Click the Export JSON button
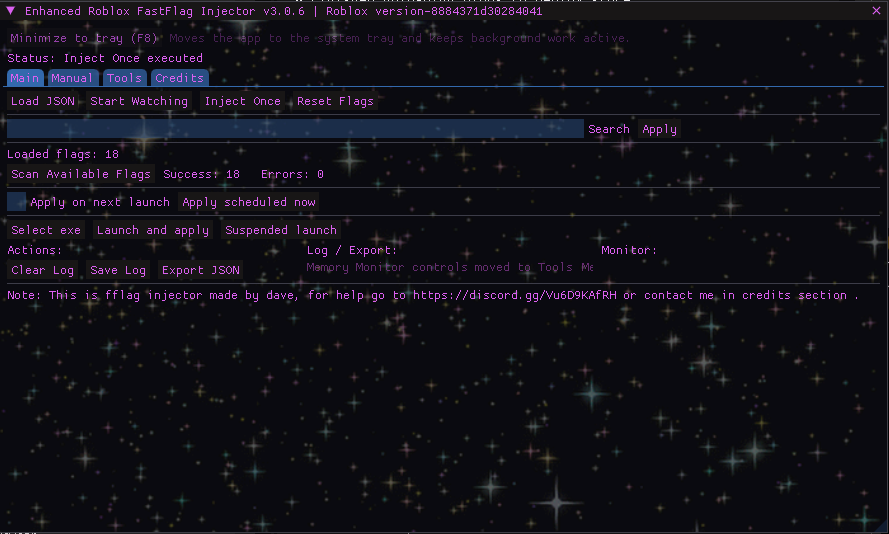 coord(201,270)
